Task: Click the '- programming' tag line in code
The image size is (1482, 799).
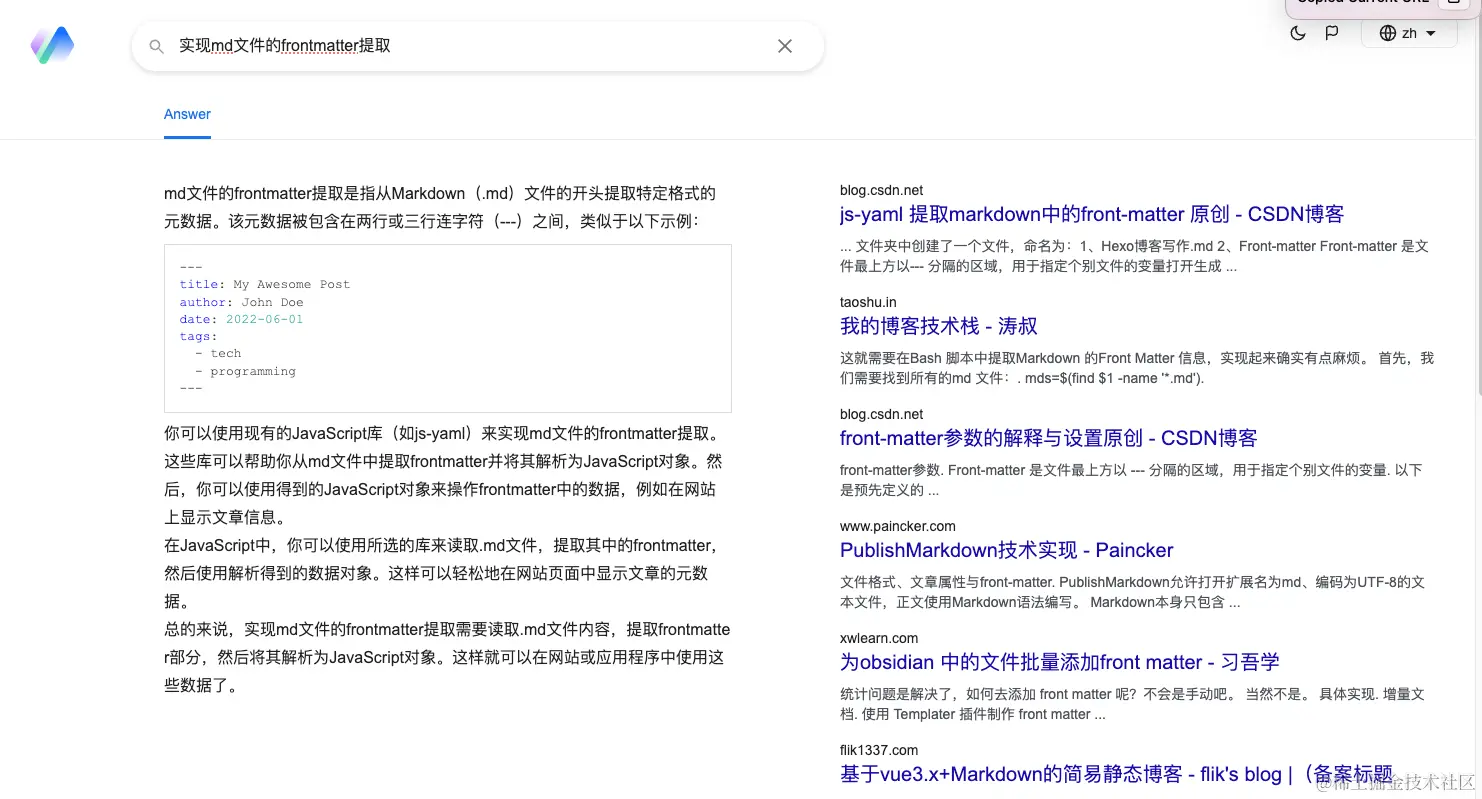Action: click(246, 371)
